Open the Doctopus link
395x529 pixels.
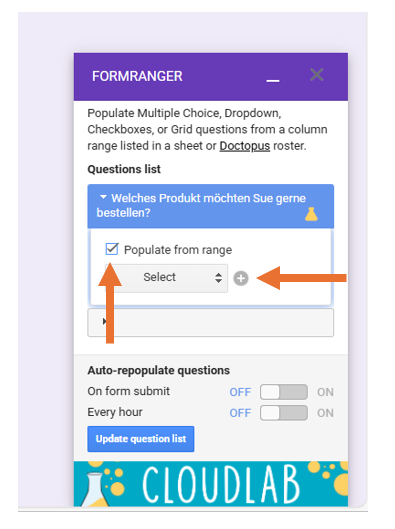pos(245,146)
